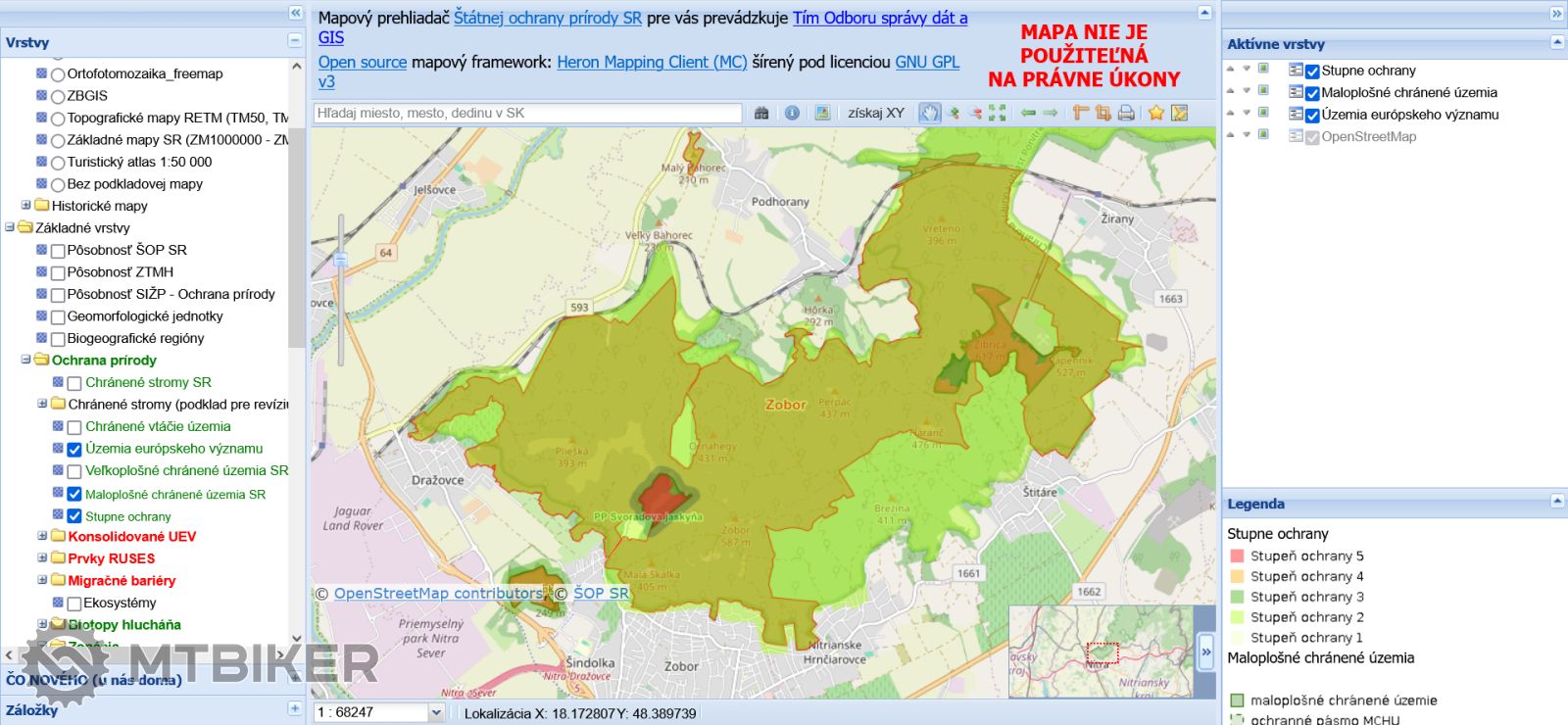The image size is (1568, 725).
Task: Click the printer icon in toolbar
Action: (x=1126, y=113)
